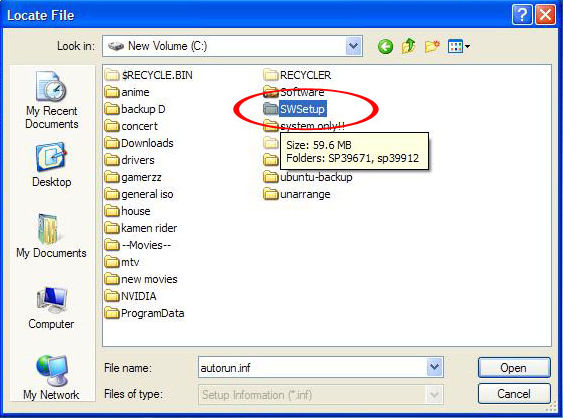Screen dimensions: 563x418
Task: Click the Cancel button
Action: 514,394
